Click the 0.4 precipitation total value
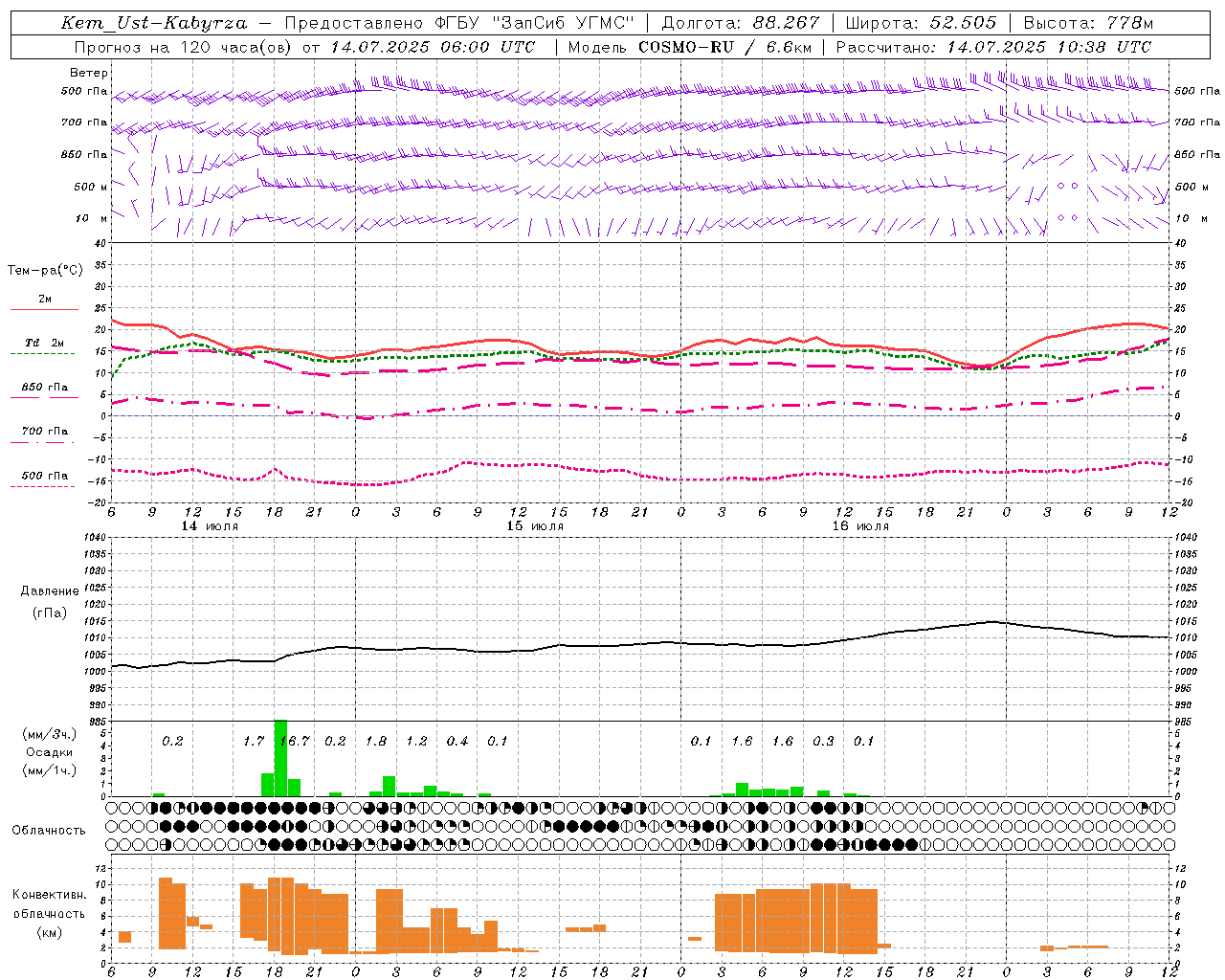The image size is (1225, 980). [457, 741]
